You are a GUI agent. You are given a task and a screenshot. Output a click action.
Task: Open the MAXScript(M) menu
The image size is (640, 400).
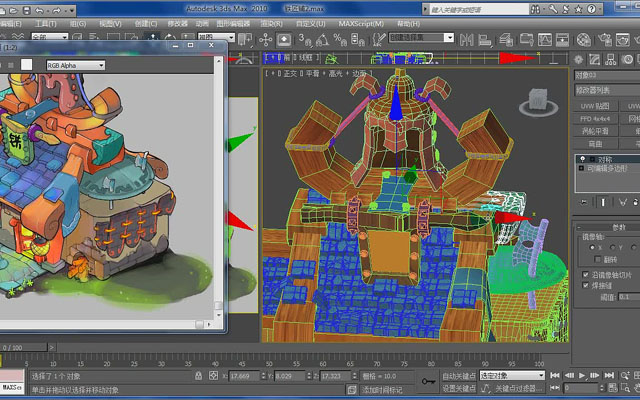pyautogui.click(x=361, y=24)
